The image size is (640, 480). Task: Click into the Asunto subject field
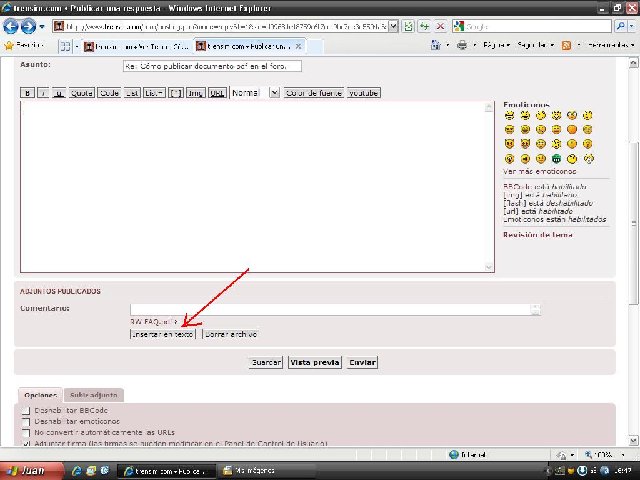click(x=211, y=66)
